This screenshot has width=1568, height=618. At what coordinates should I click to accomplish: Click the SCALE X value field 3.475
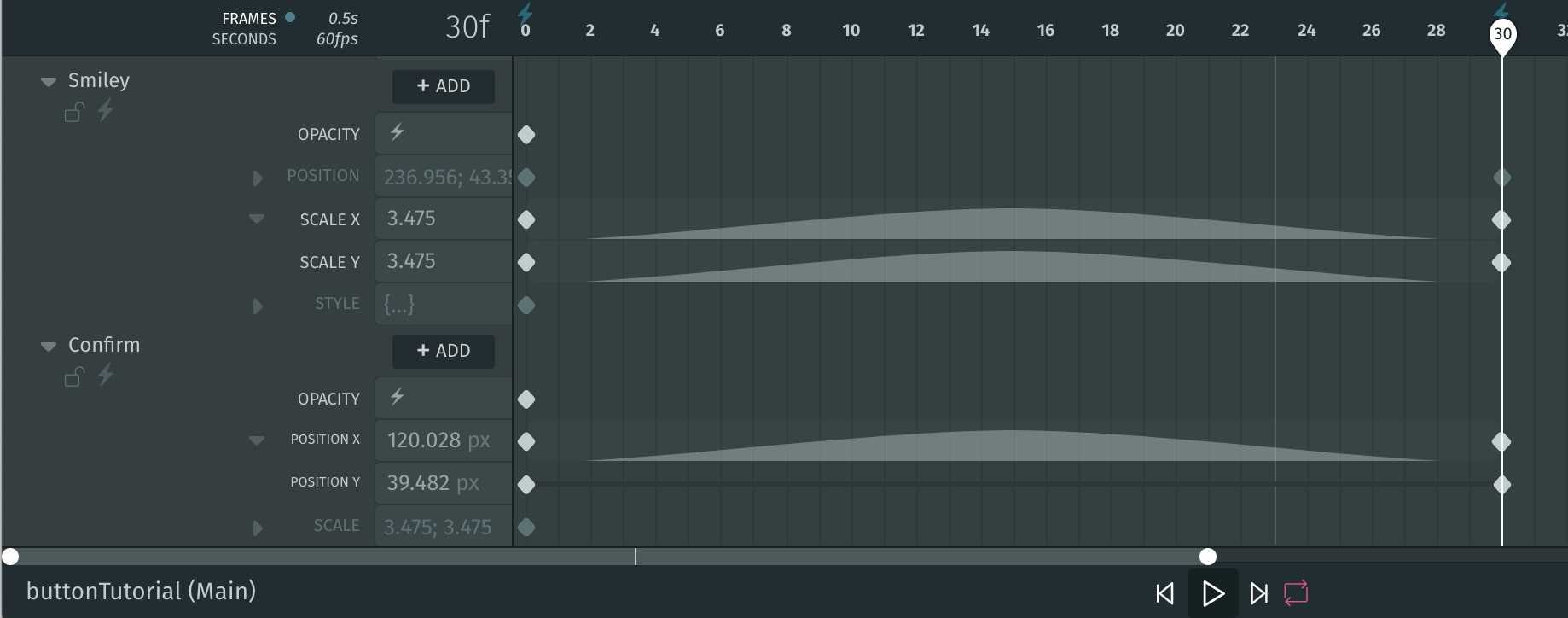(x=444, y=219)
